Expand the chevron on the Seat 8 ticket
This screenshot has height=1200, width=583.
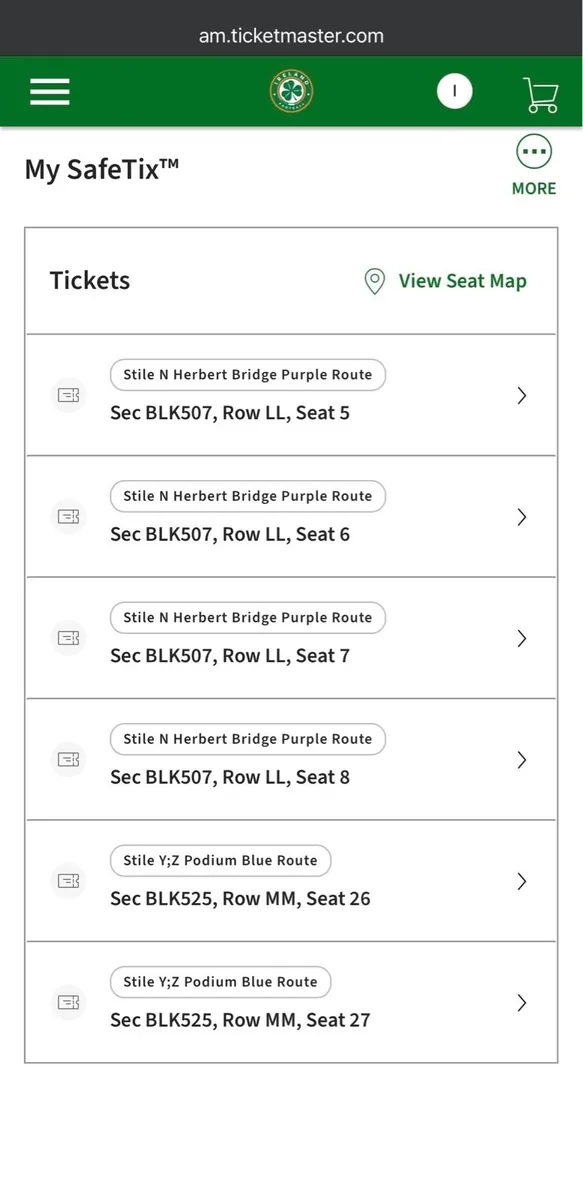[x=521, y=760]
